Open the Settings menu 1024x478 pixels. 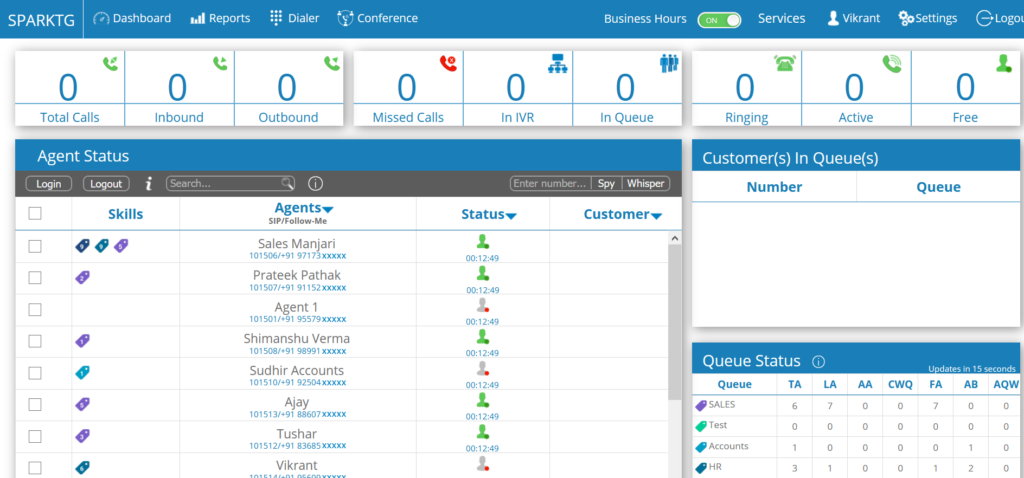pos(928,19)
